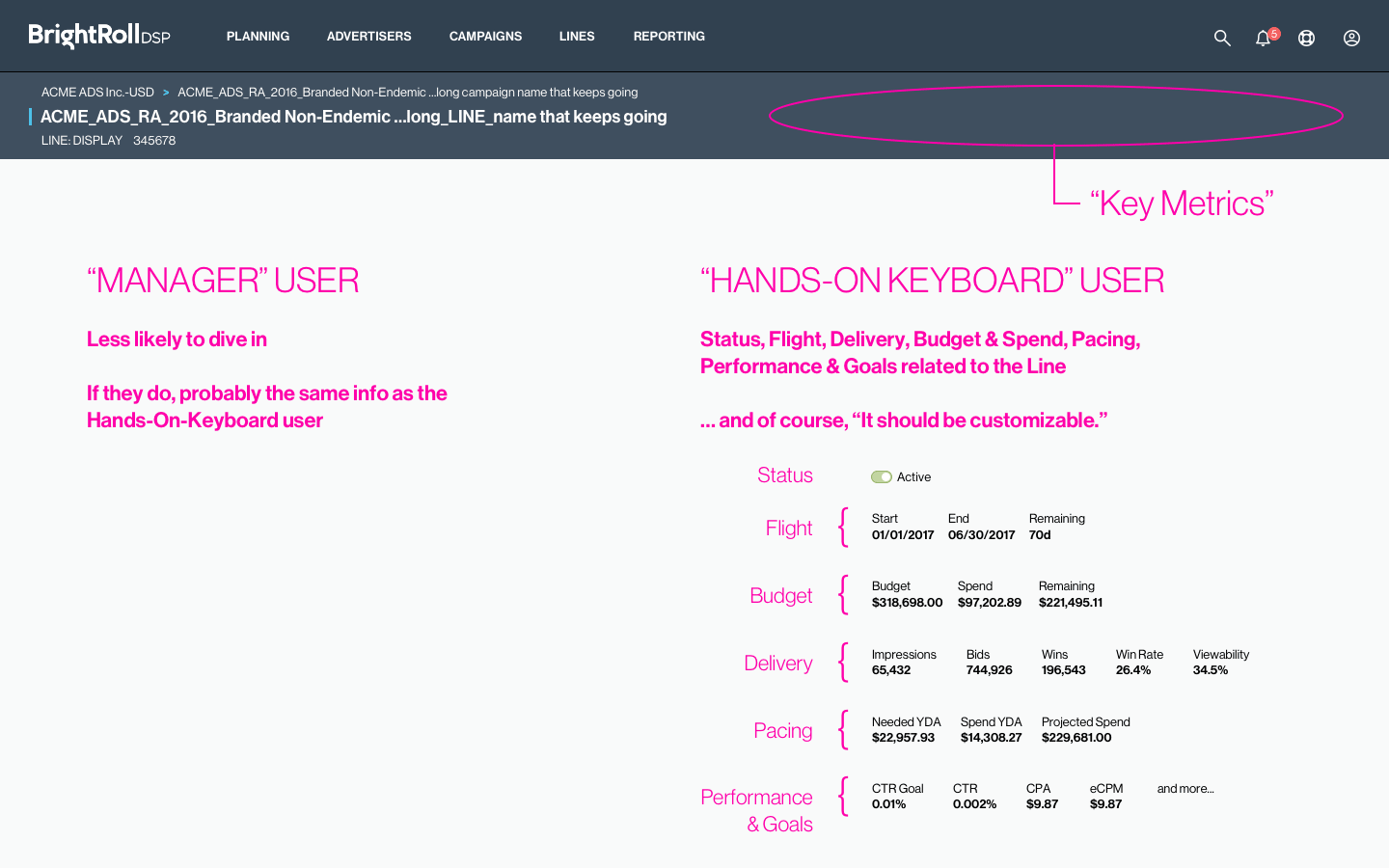Open the PLANNING menu item
The image size is (1389, 868).
click(258, 37)
